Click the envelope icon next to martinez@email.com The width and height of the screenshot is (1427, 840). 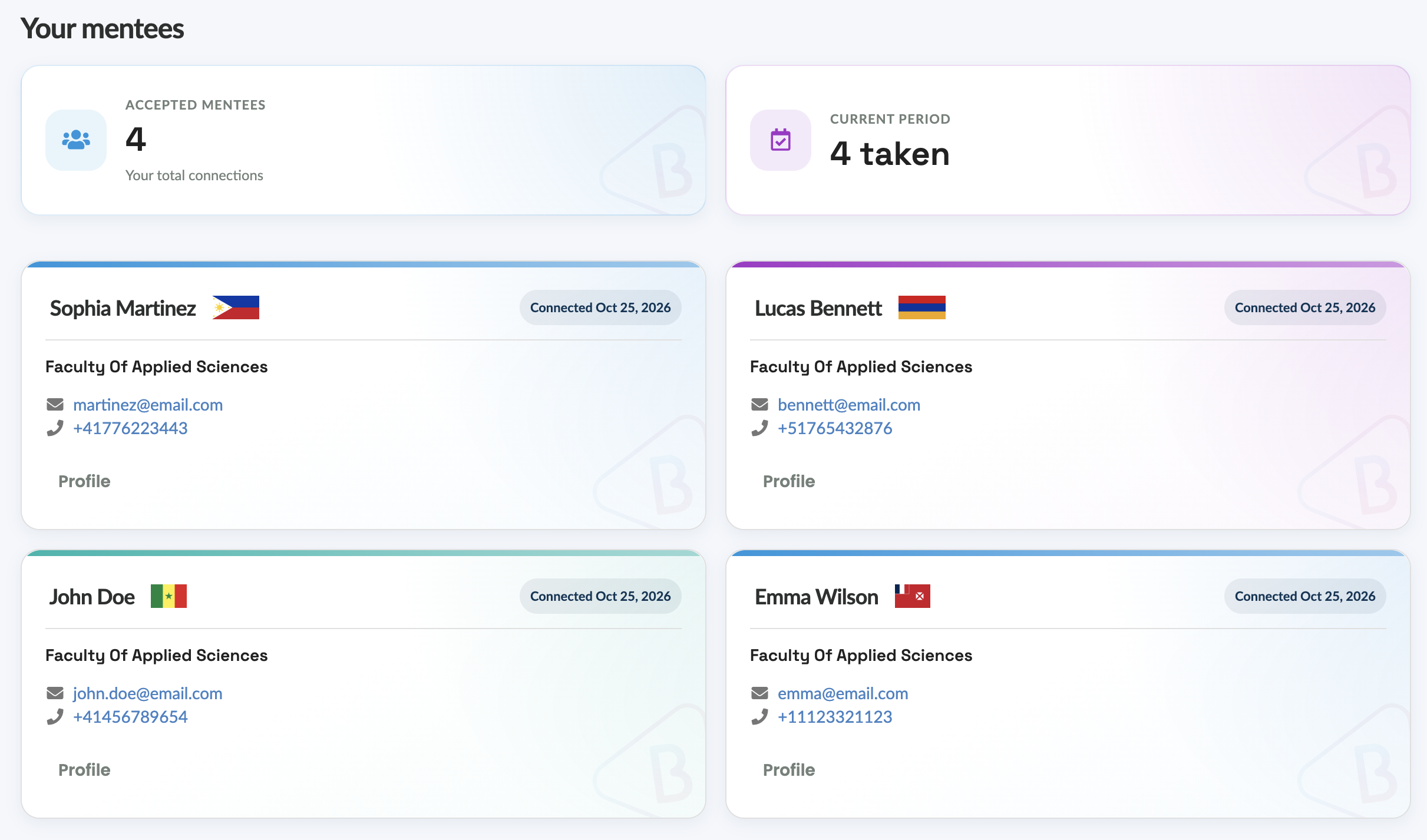coord(55,405)
